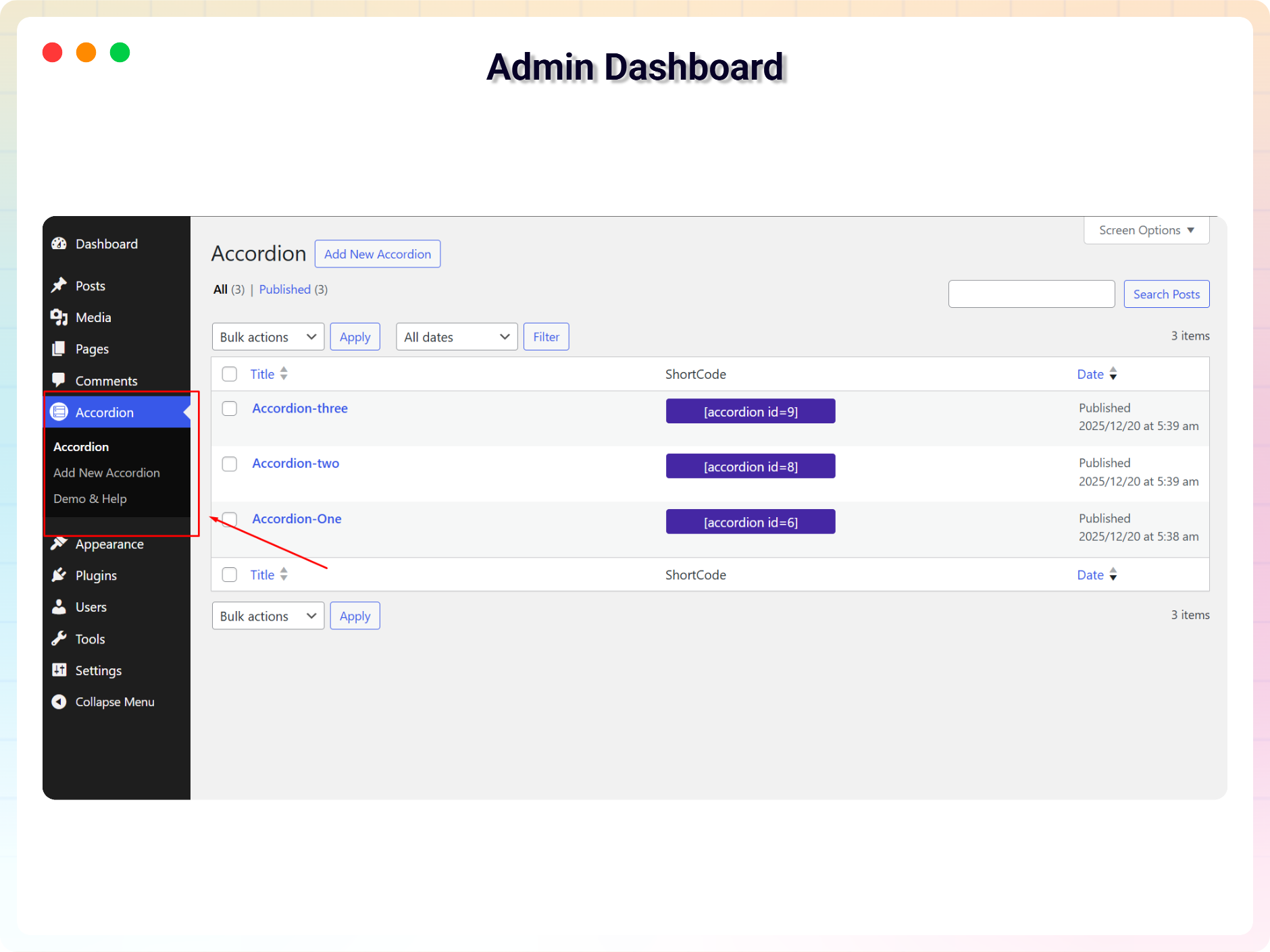Image resolution: width=1270 pixels, height=952 pixels.
Task: Toggle the select-all checkbox in table header
Action: pyautogui.click(x=230, y=374)
